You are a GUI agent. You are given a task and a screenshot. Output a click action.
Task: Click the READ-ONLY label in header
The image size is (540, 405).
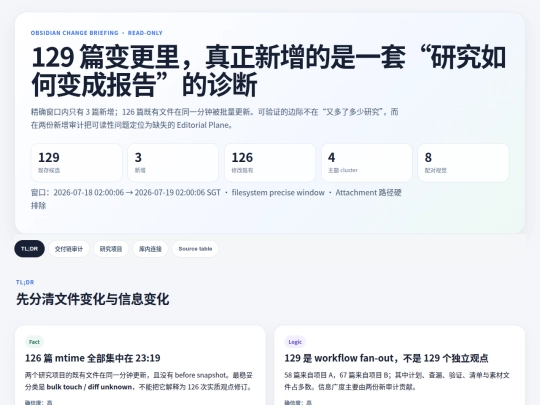coord(145,33)
